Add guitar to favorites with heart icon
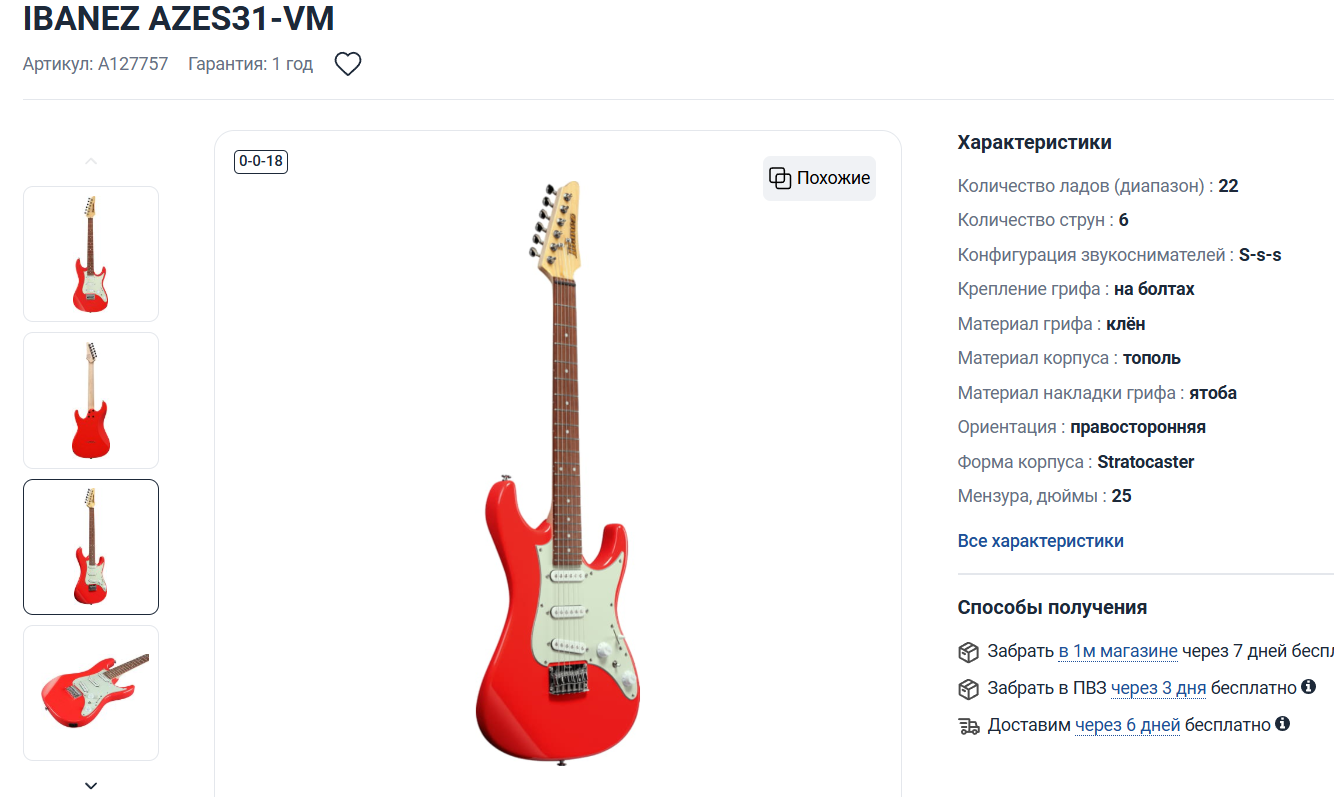The width and height of the screenshot is (1334, 797). (347, 64)
